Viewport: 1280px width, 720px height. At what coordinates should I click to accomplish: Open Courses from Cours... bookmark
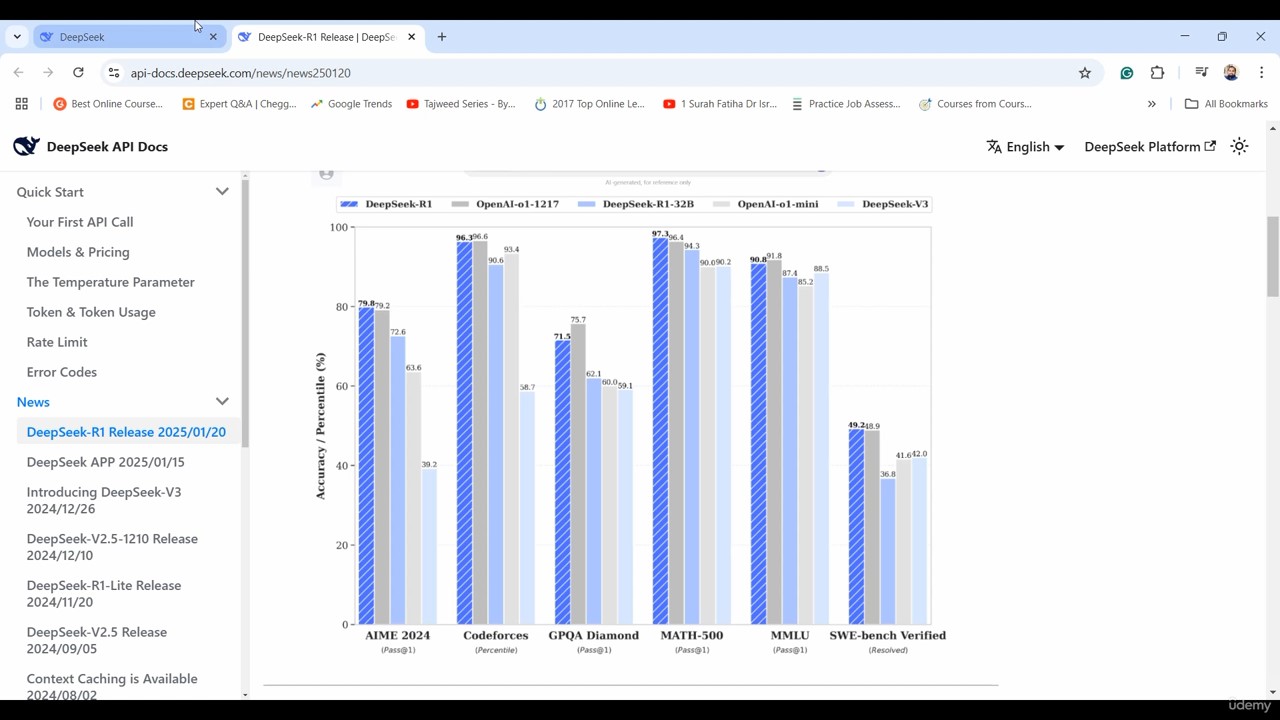tap(975, 104)
